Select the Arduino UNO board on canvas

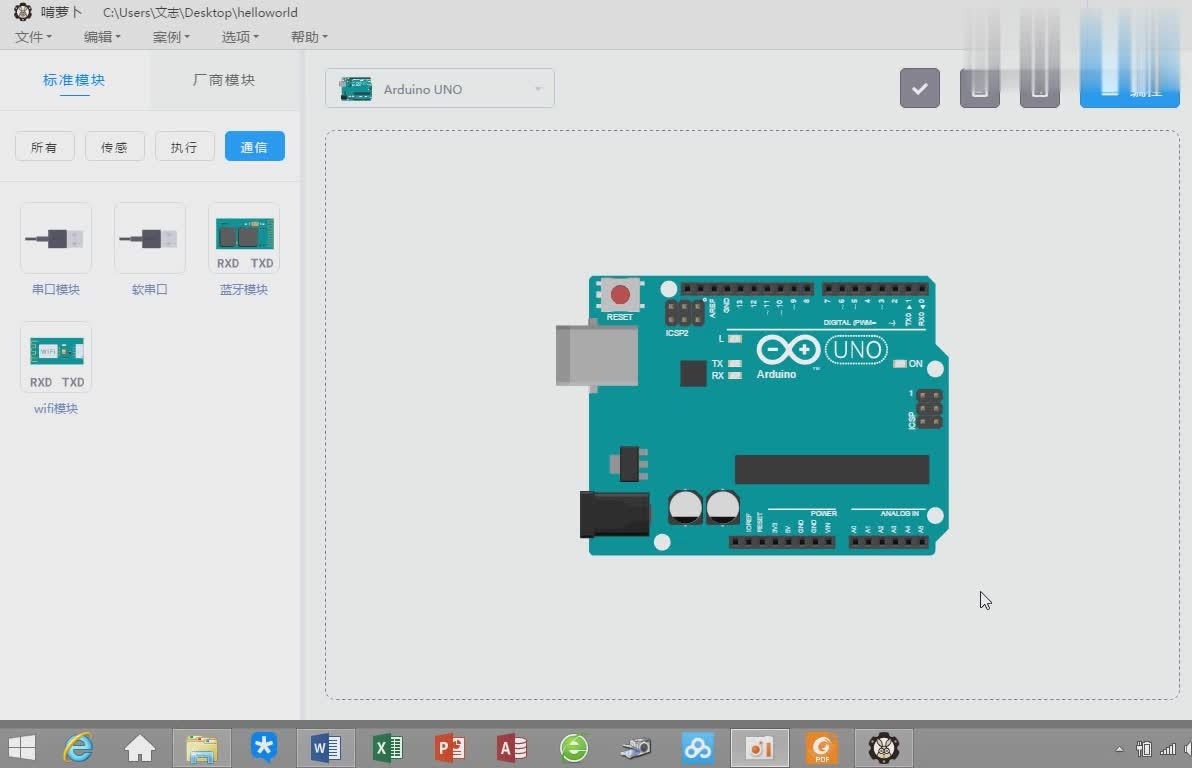[x=753, y=415]
